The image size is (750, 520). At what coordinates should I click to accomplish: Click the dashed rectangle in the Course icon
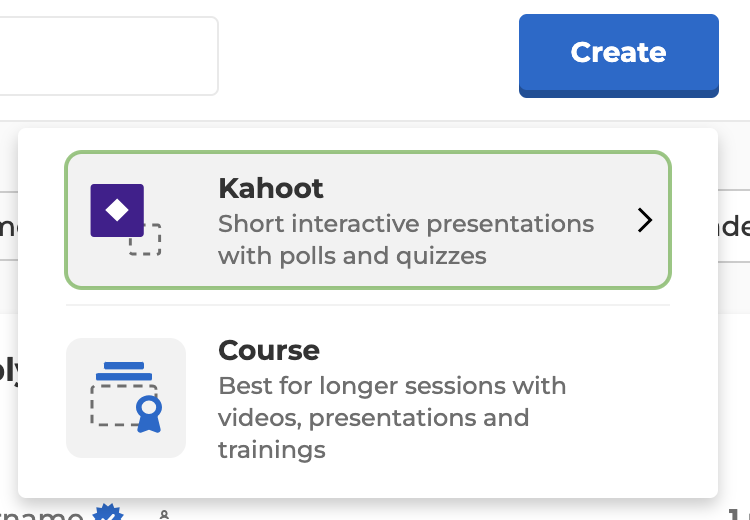(124, 405)
